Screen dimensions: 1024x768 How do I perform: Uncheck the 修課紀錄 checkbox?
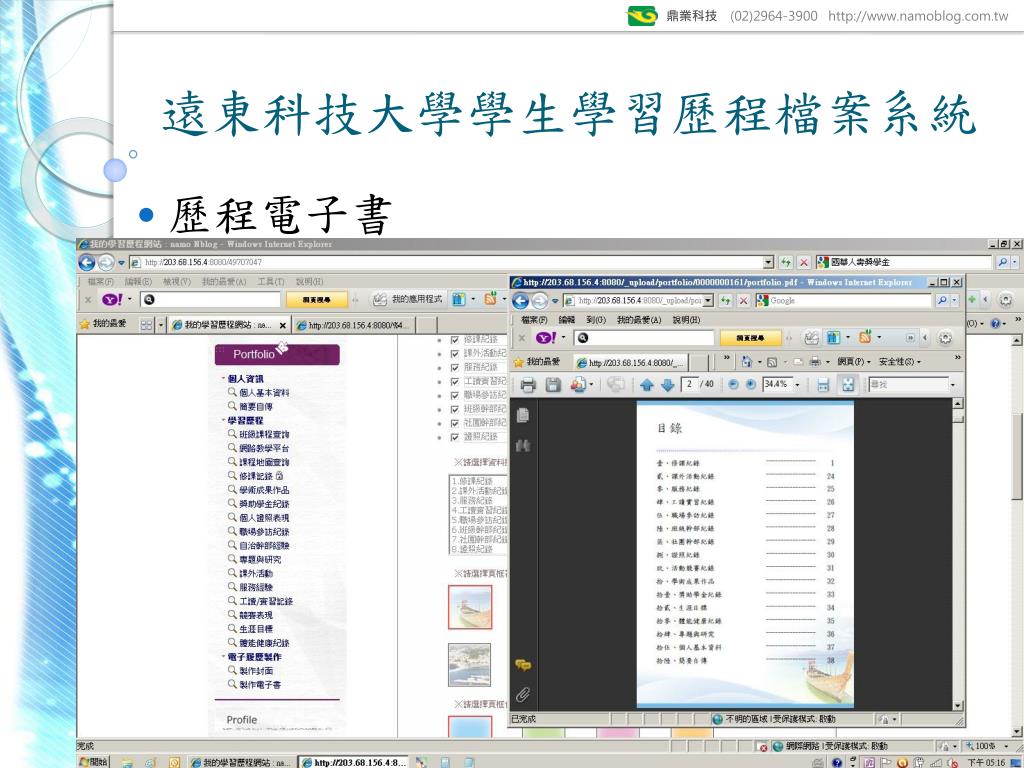(455, 340)
